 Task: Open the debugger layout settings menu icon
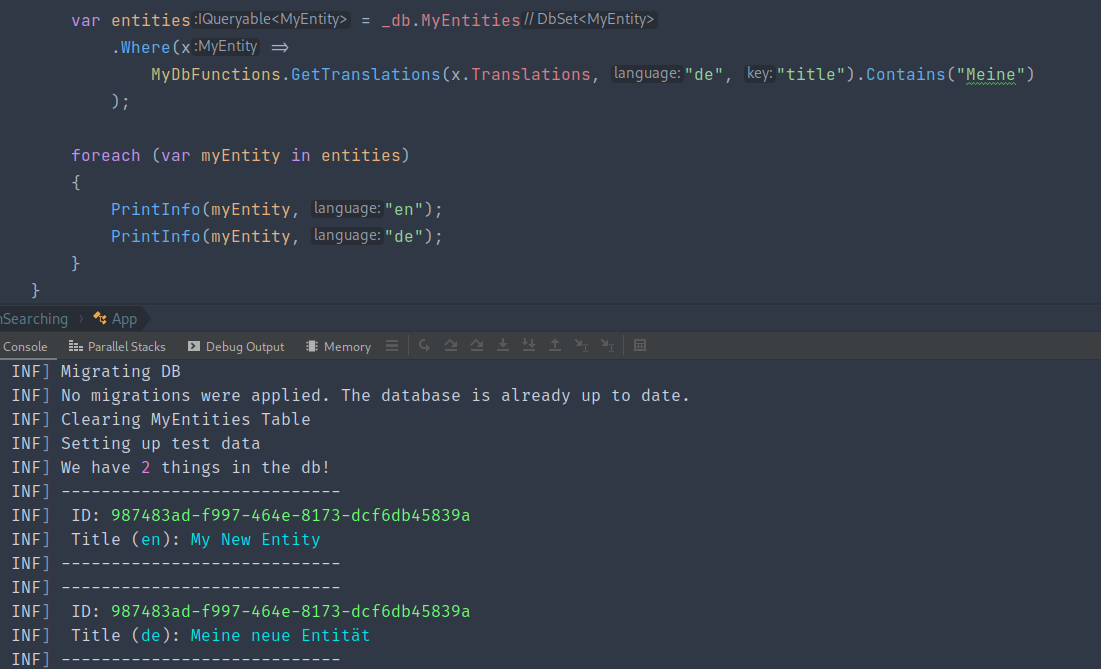click(392, 346)
